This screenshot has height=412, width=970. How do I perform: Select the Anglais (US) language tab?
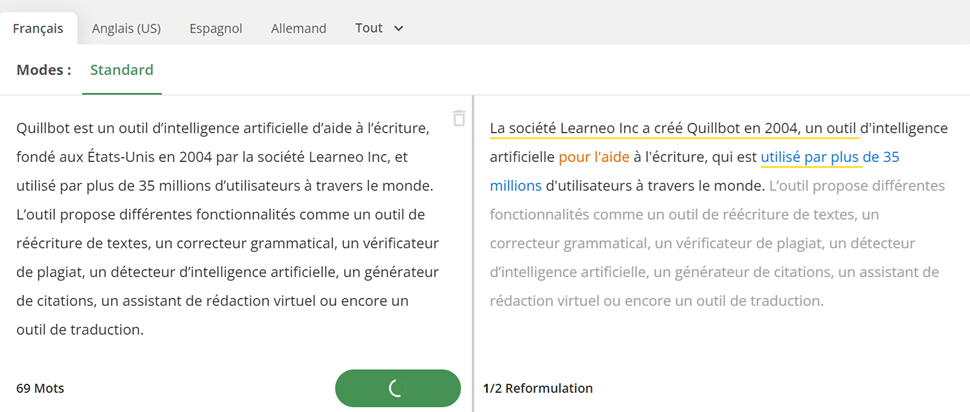[x=126, y=28]
